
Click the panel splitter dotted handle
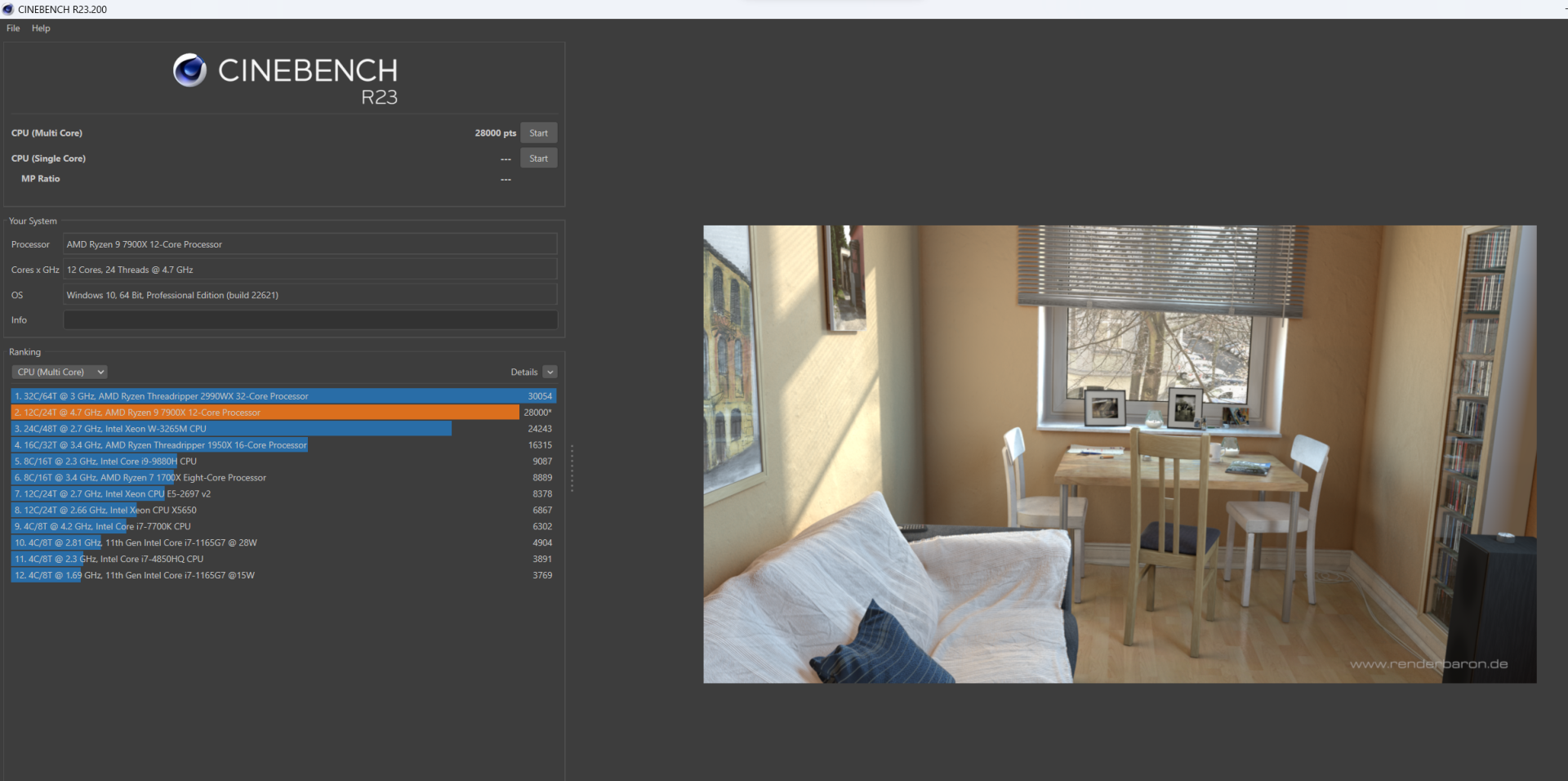(572, 468)
